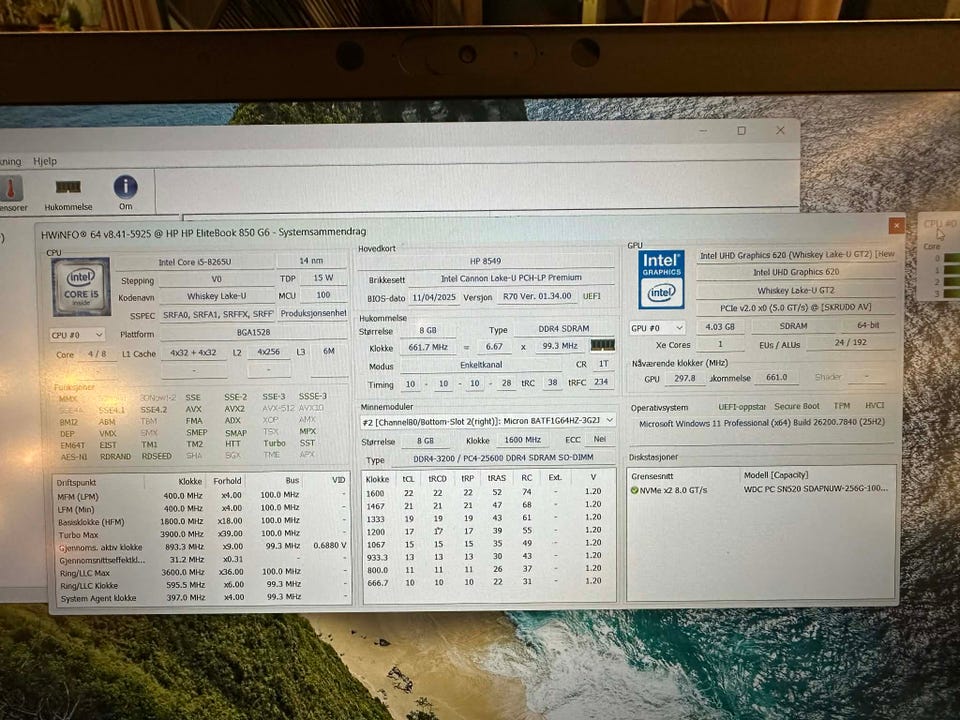This screenshot has width=960, height=720.
Task: Click the Intel UHD Graphics 620 (Whiskey Lake-U GT2) field
Action: click(x=797, y=255)
